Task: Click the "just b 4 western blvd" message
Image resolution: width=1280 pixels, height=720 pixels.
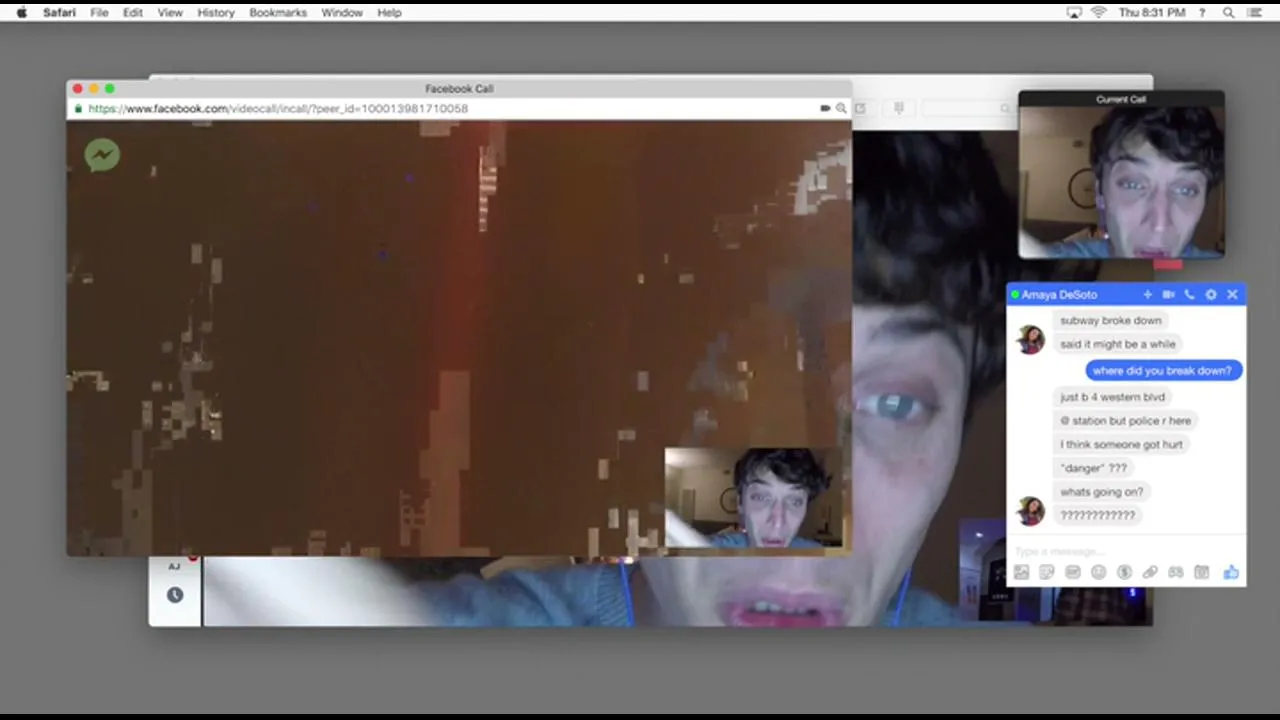Action: (1113, 397)
